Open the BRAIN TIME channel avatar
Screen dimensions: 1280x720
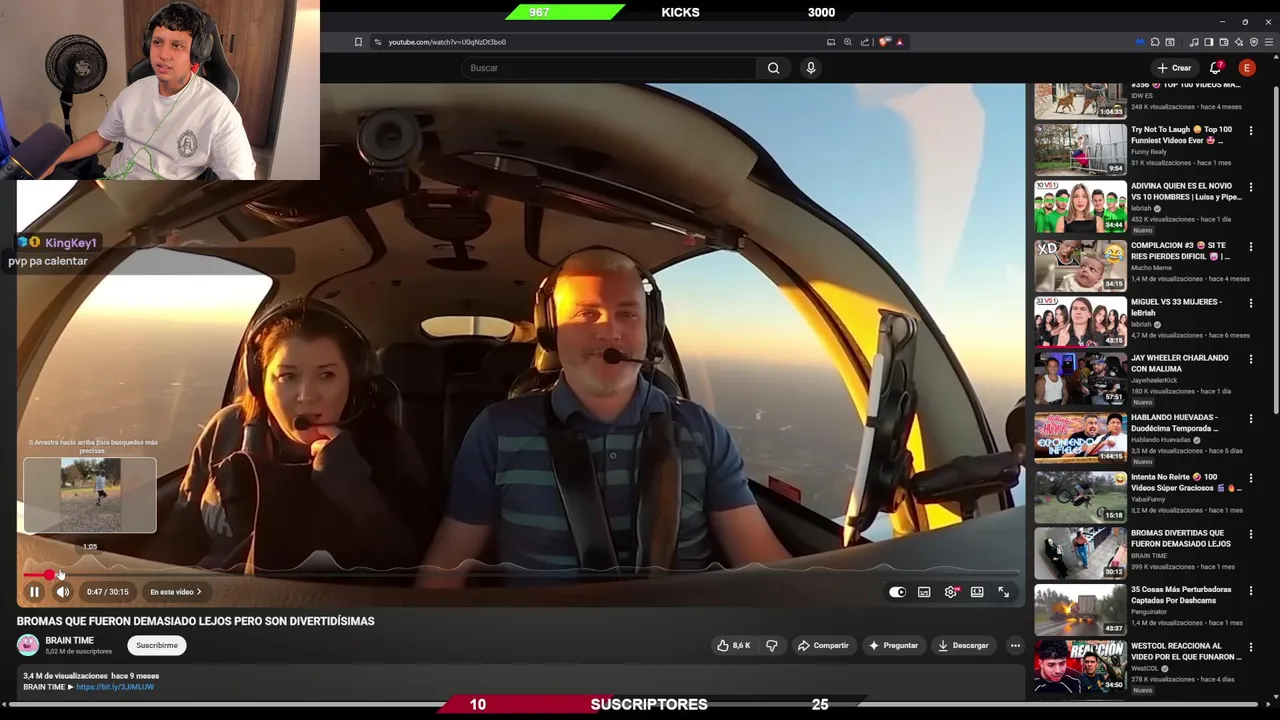tap(28, 646)
